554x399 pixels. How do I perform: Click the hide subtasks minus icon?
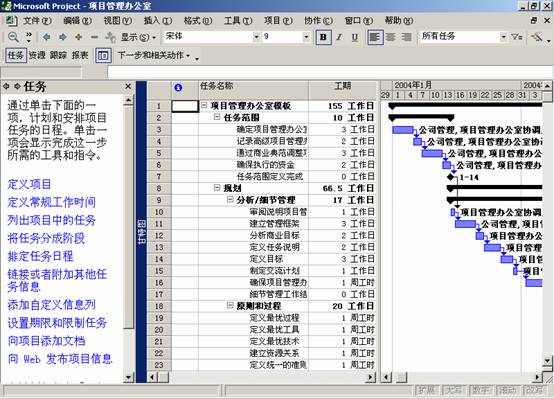[x=94, y=37]
